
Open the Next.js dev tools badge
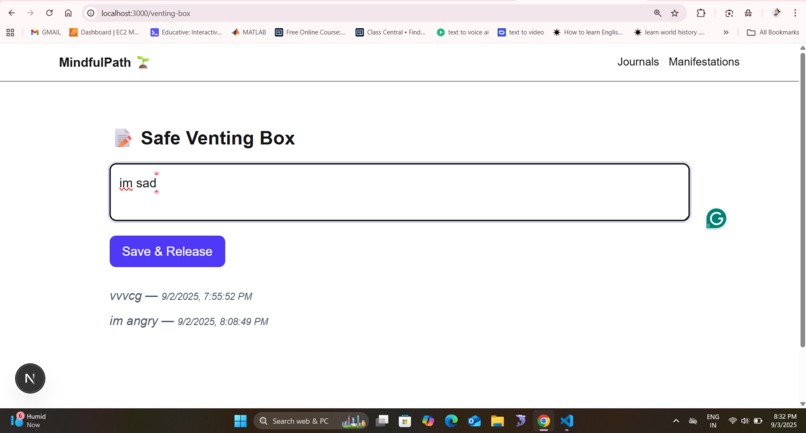tap(30, 378)
